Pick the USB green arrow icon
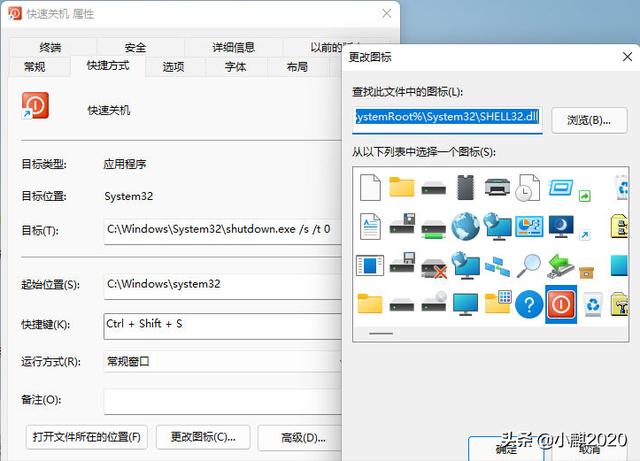Viewport: 640px width, 461px height. coord(561,265)
